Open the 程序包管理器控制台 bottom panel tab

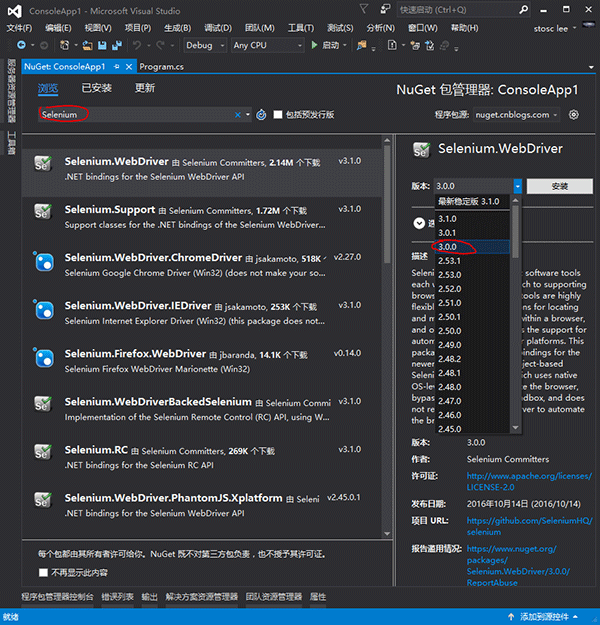57,597
